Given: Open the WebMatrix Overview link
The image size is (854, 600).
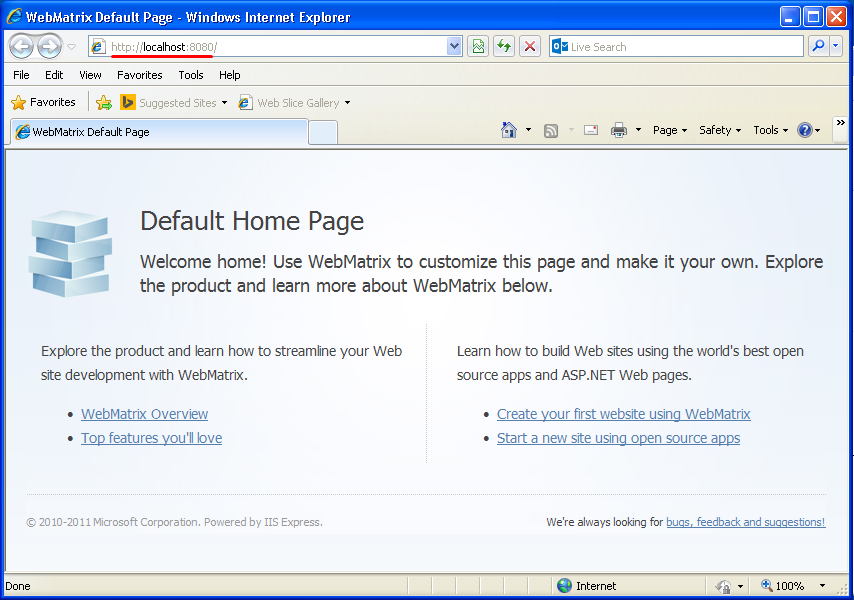Looking at the screenshot, I should coord(144,414).
